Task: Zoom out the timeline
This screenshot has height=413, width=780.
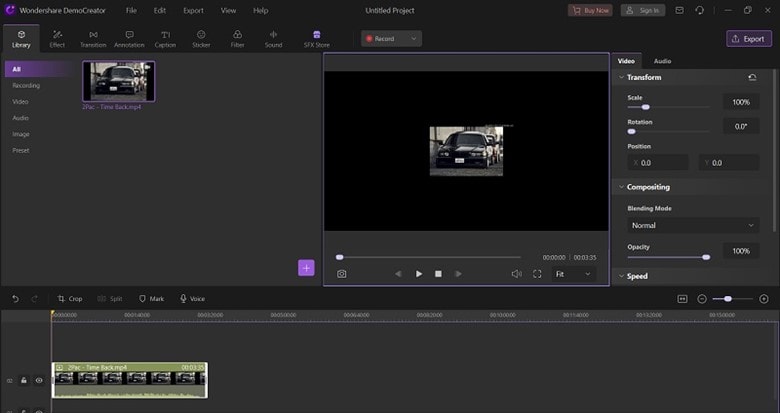Action: point(702,299)
